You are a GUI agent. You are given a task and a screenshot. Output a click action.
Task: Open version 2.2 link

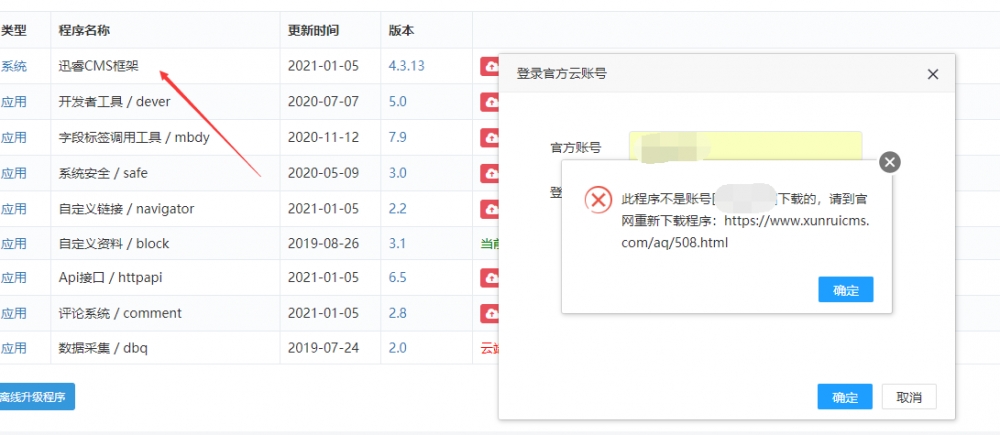[x=397, y=209]
